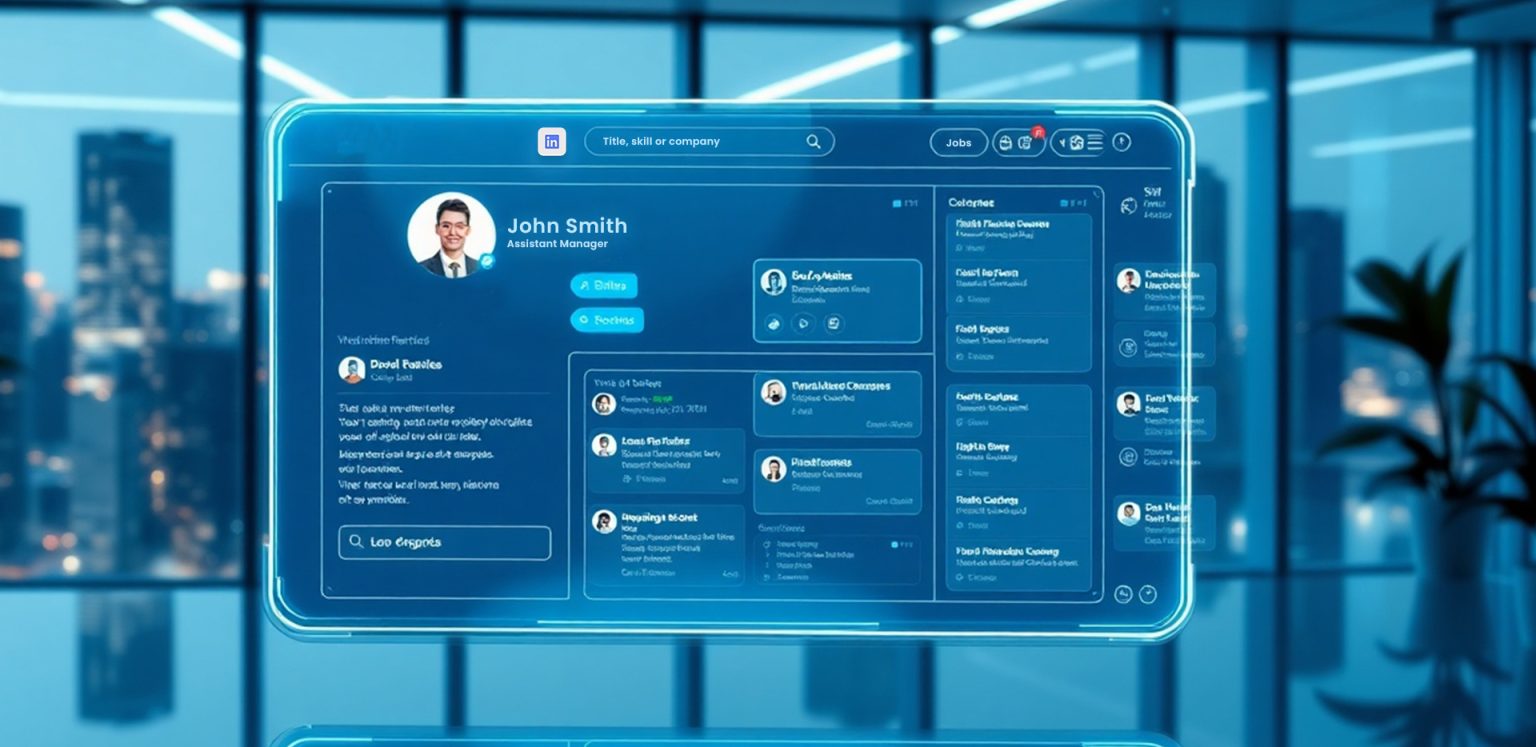Click the search box in left profile panel
Viewport: 1536px width, 747px height.
click(x=444, y=542)
